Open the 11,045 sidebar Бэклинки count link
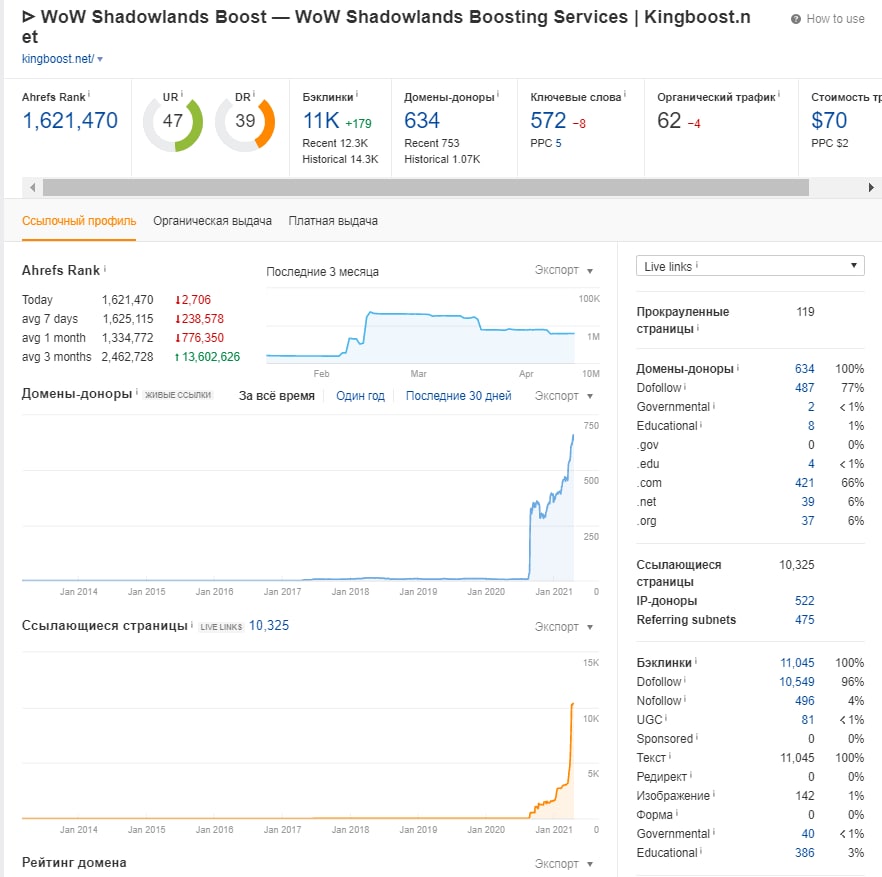The height and width of the screenshot is (877, 882). pos(797,663)
